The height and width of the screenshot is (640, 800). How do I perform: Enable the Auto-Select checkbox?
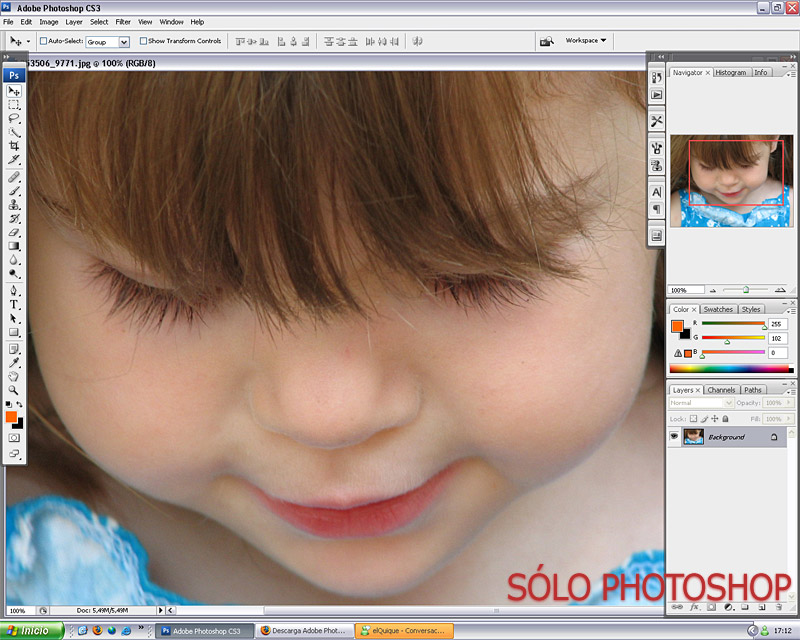[x=44, y=42]
